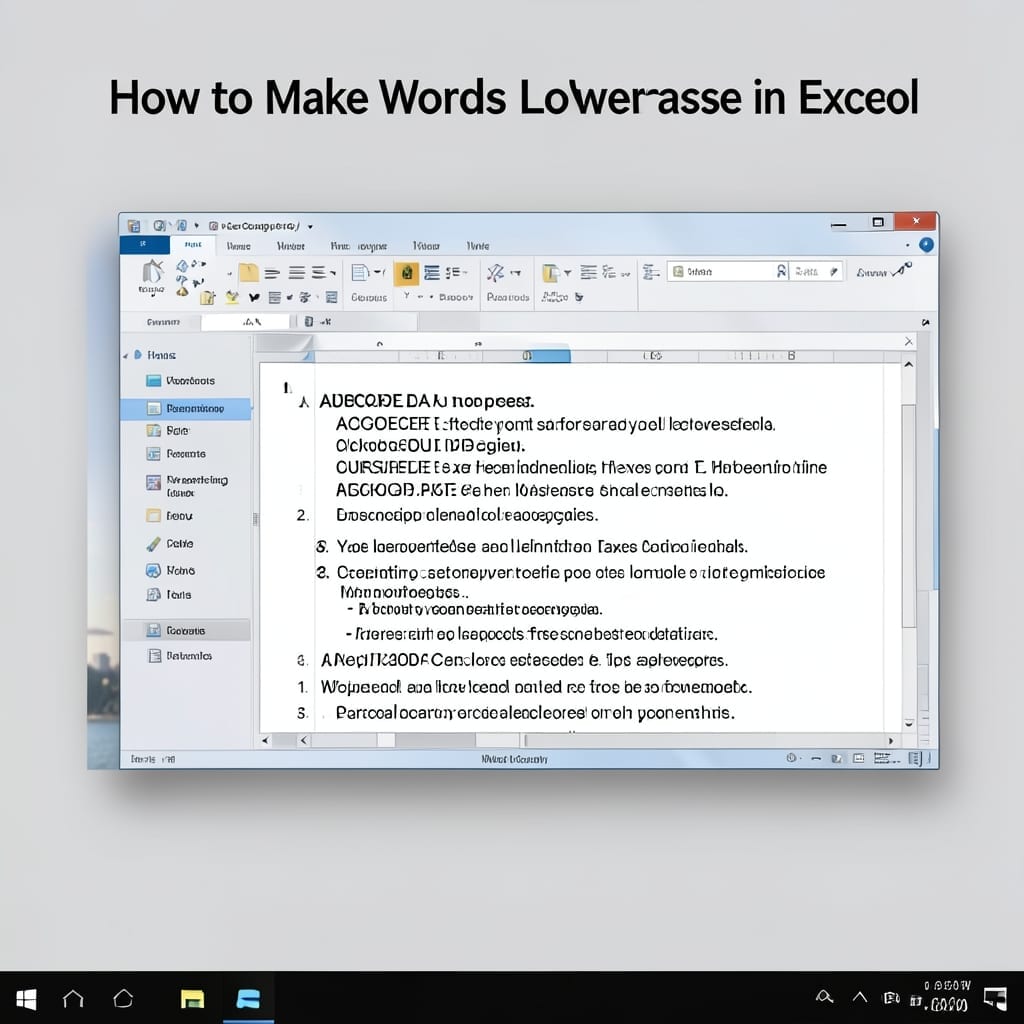Click the small document icon under the ribbon
Screen dimensions: 1024x1024
(x=309, y=321)
